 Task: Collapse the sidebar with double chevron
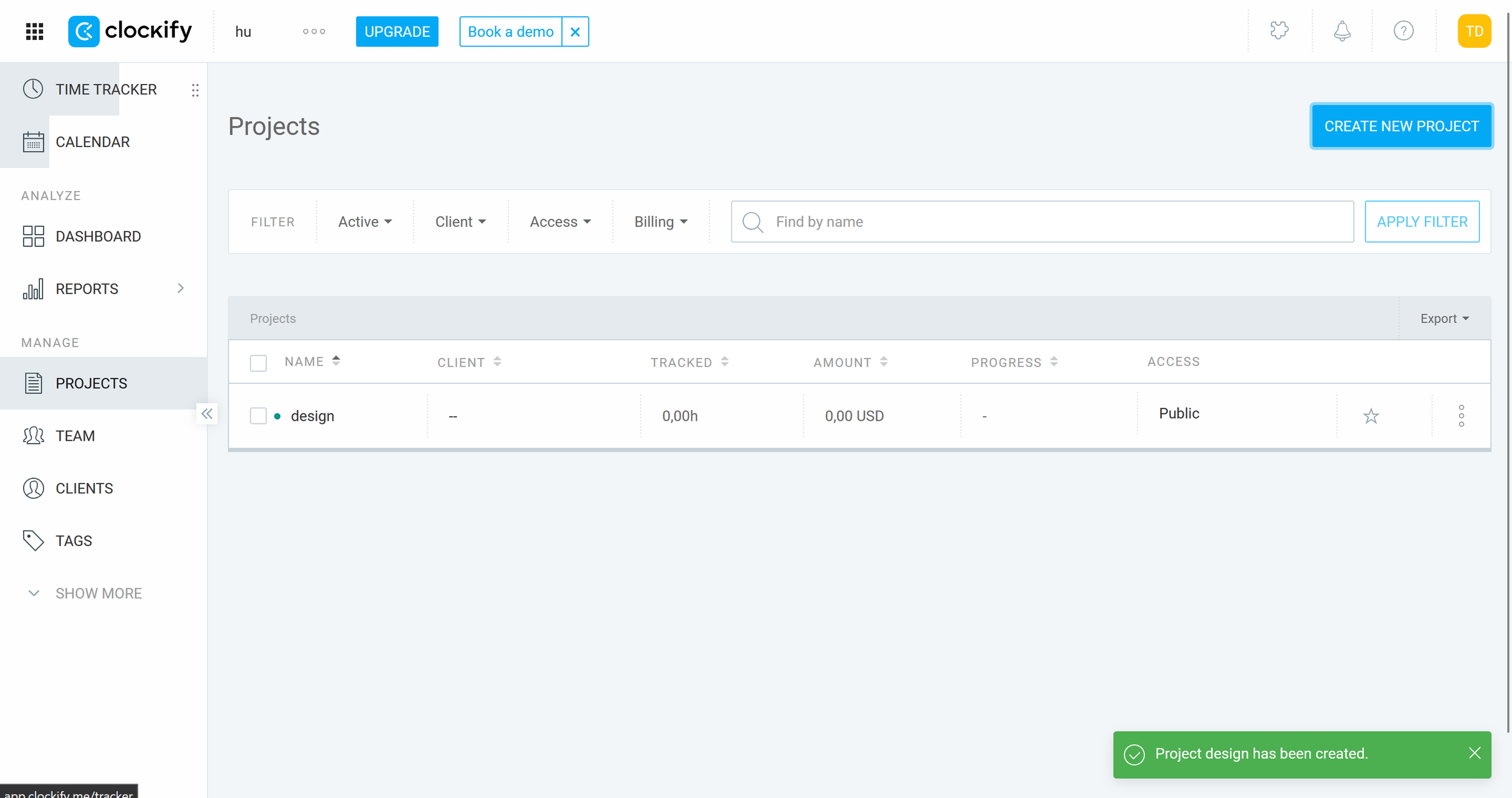(x=207, y=414)
